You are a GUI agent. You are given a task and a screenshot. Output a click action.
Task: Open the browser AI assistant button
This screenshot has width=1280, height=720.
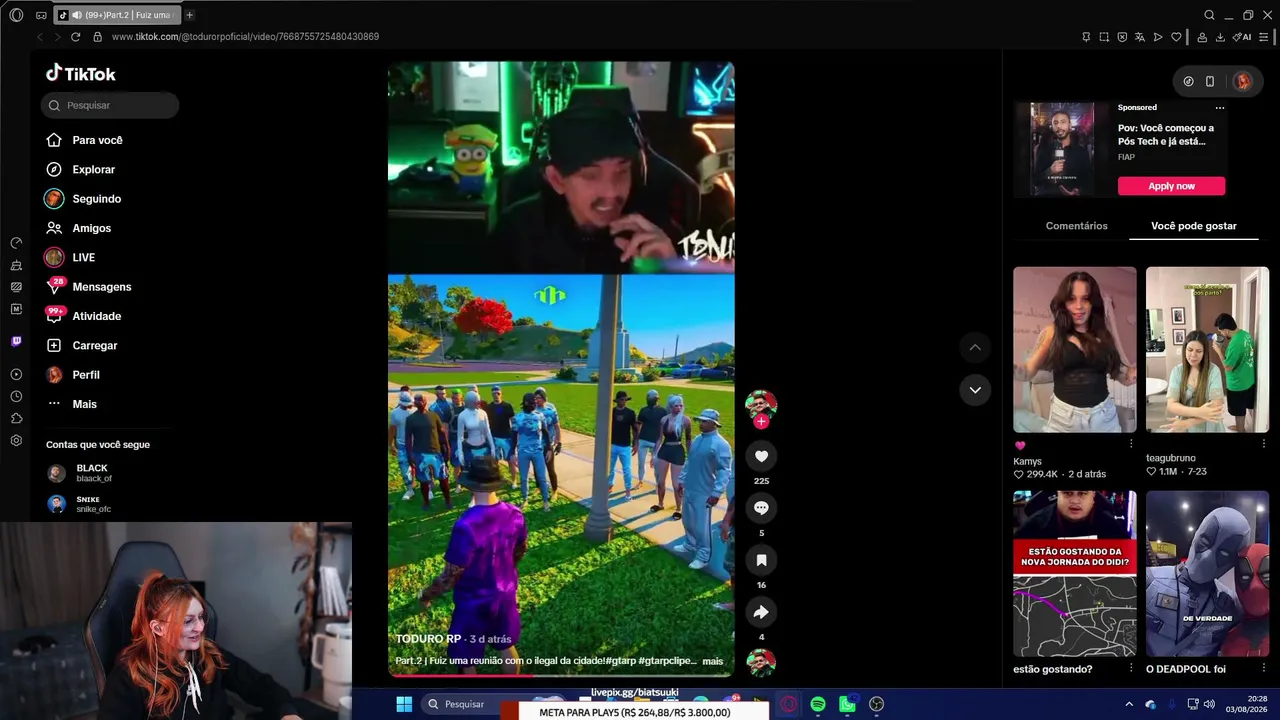1243,37
